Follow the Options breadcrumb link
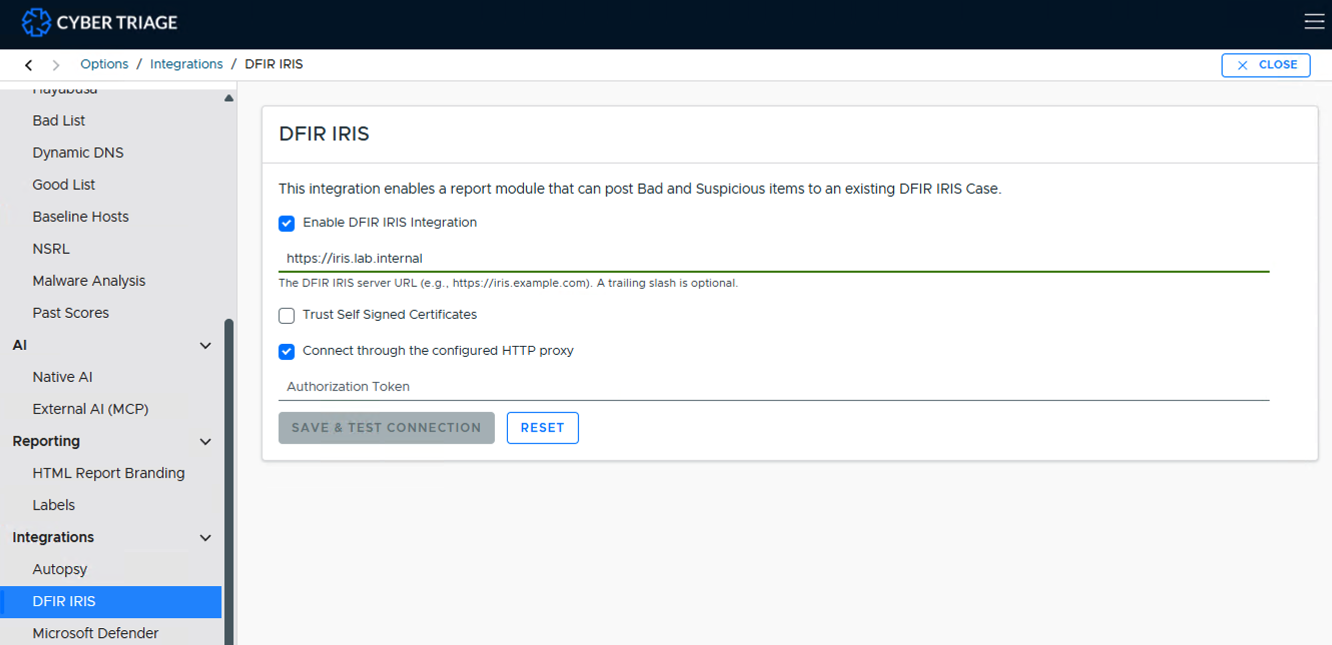The height and width of the screenshot is (645, 1332). tap(104, 64)
